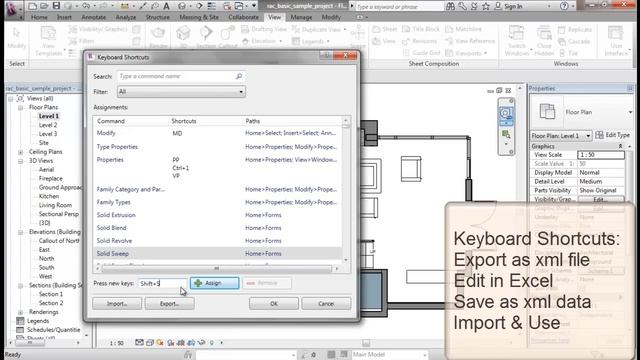Click the Switch Windows icon in quick access toolbar
Viewport: 640px width, 360px height.
click(x=240, y=6)
